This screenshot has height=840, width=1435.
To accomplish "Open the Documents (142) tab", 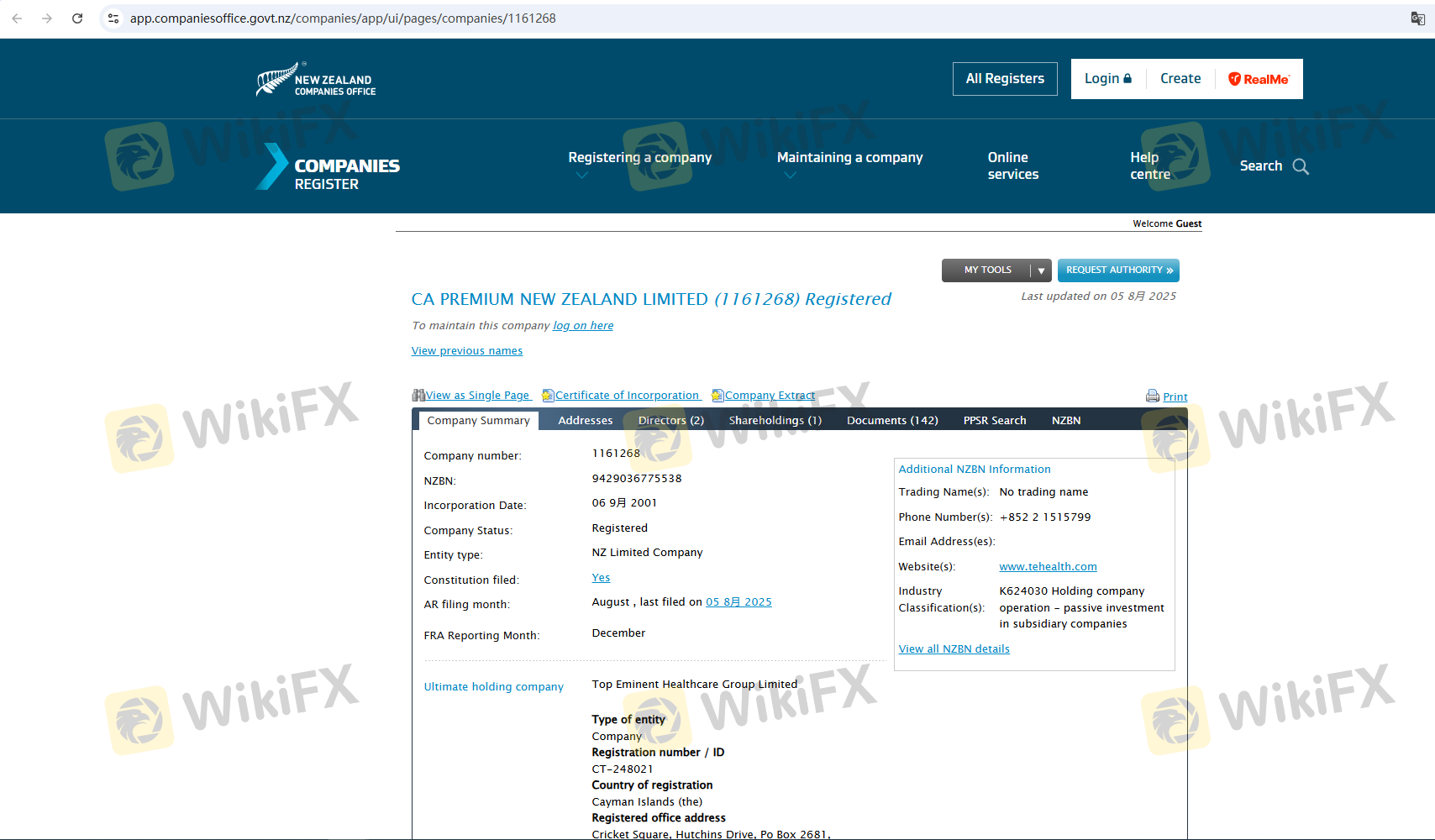I will (892, 421).
